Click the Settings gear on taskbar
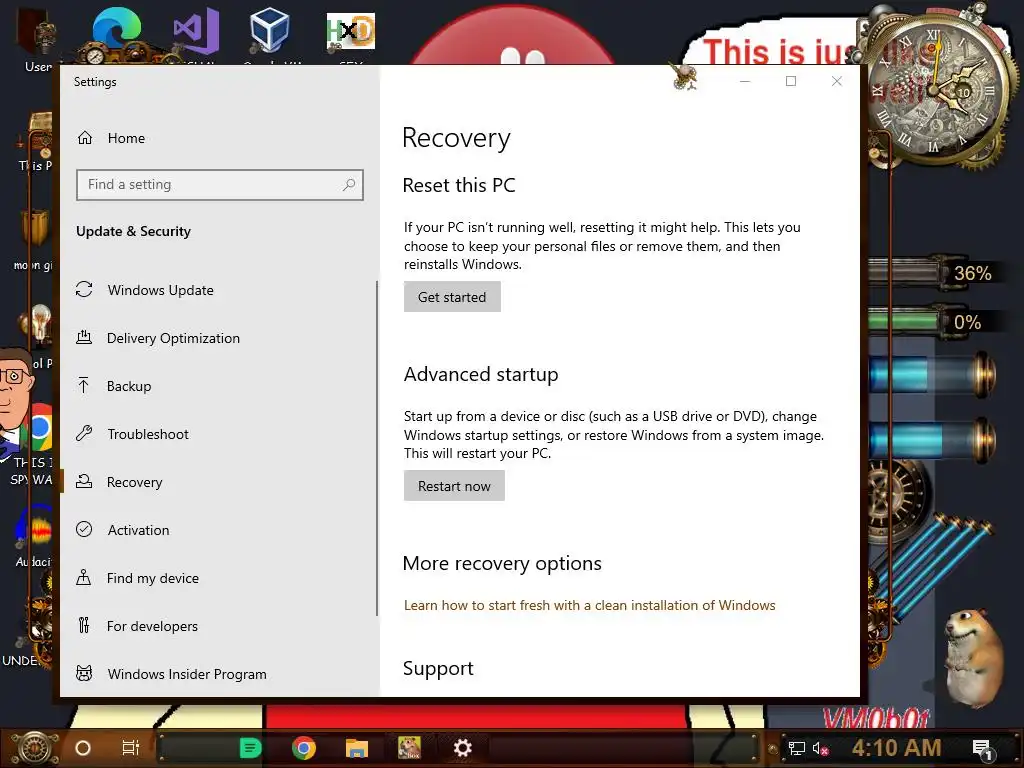This screenshot has width=1024, height=768. [x=462, y=748]
